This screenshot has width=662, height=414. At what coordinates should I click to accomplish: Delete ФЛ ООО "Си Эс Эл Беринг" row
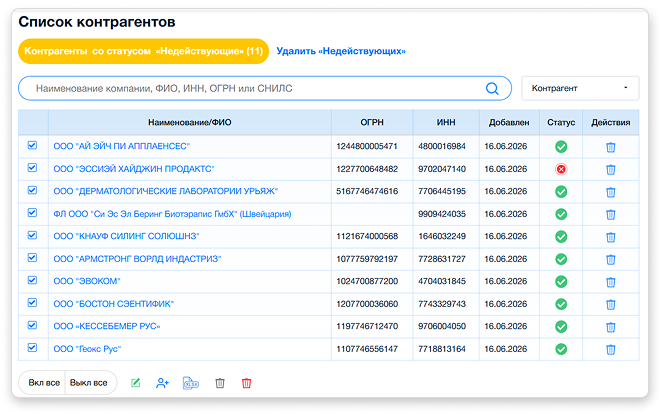point(610,215)
